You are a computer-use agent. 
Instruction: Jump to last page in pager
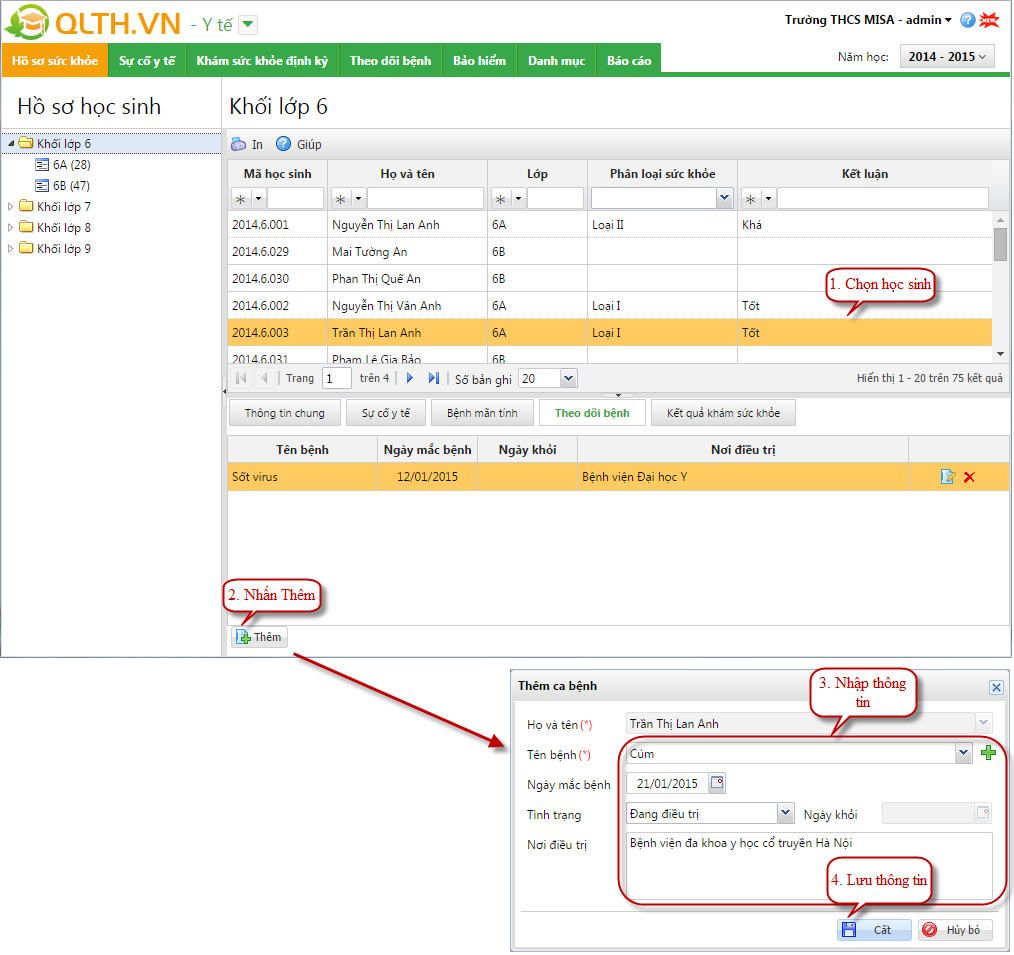pyautogui.click(x=433, y=378)
